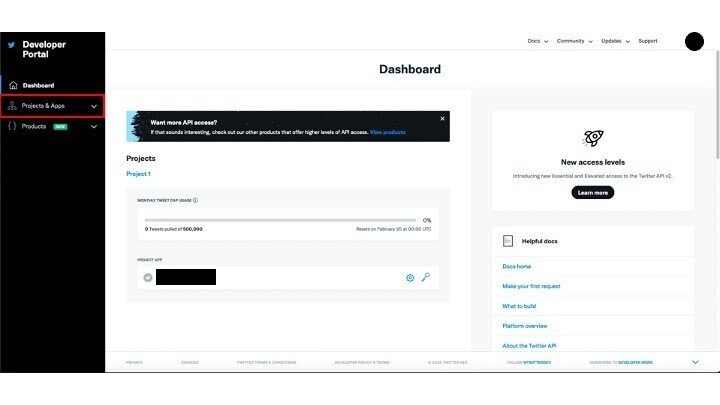Open Projects & Apps menu item
This screenshot has width=720, height=405.
coord(52,106)
